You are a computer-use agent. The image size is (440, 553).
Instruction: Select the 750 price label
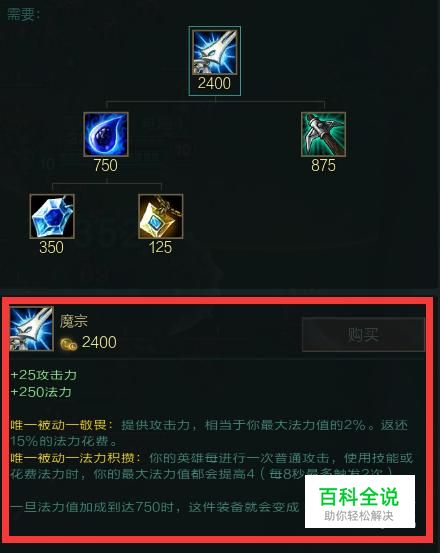point(106,166)
